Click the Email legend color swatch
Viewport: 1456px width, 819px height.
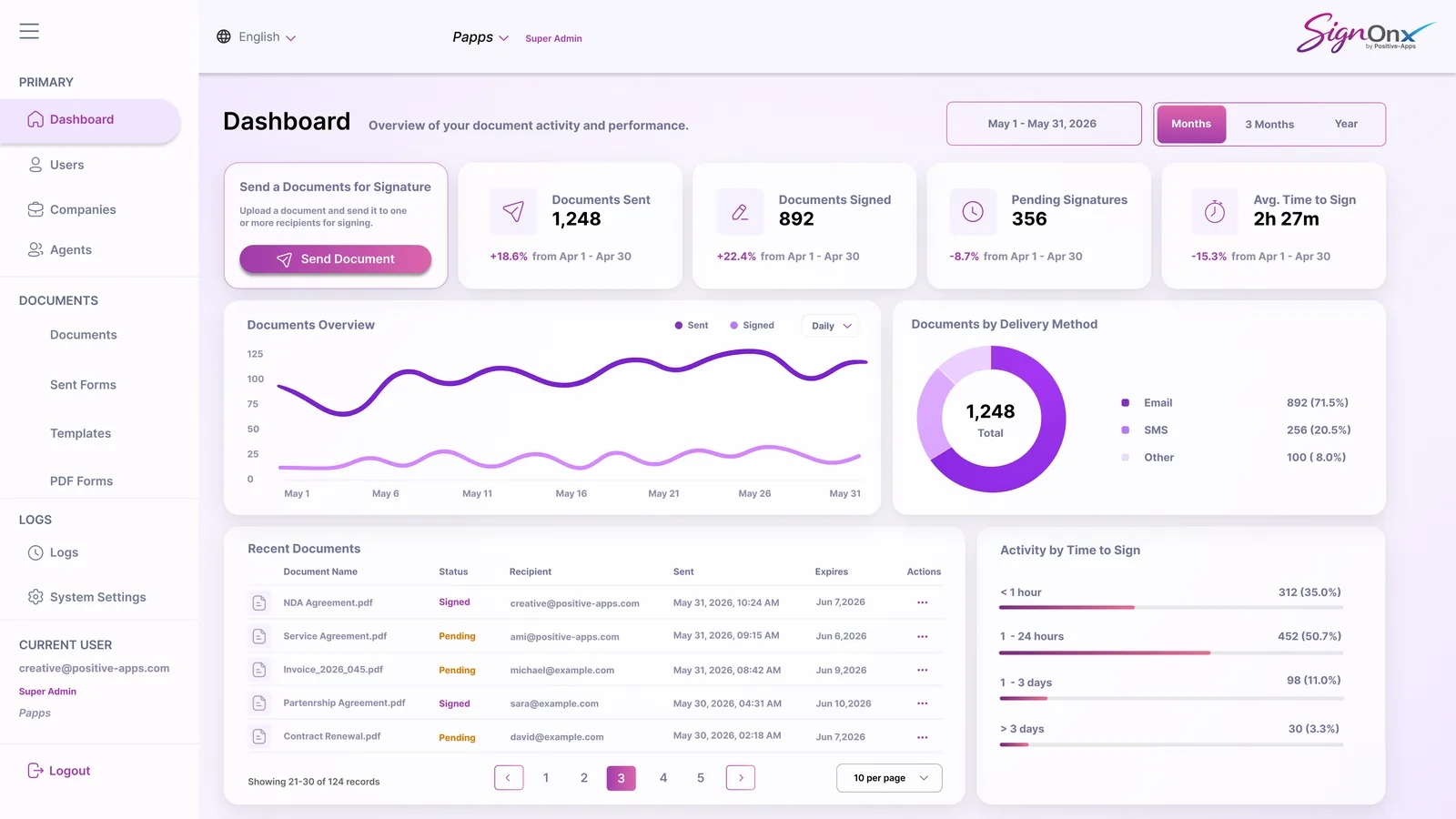[1126, 402]
